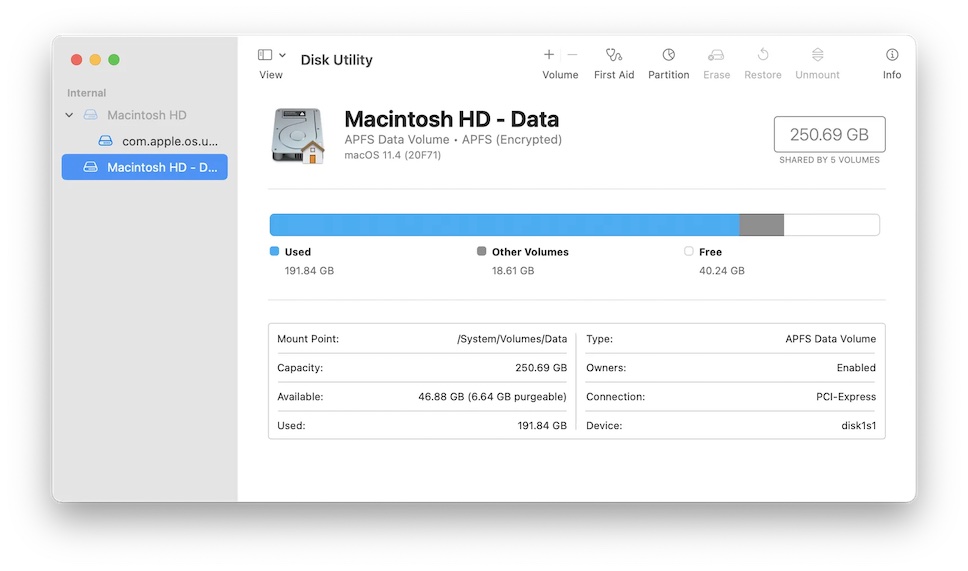The height and width of the screenshot is (571, 968).
Task: Select Macintosh HD - D... sidebar row
Action: pyautogui.click(x=144, y=167)
